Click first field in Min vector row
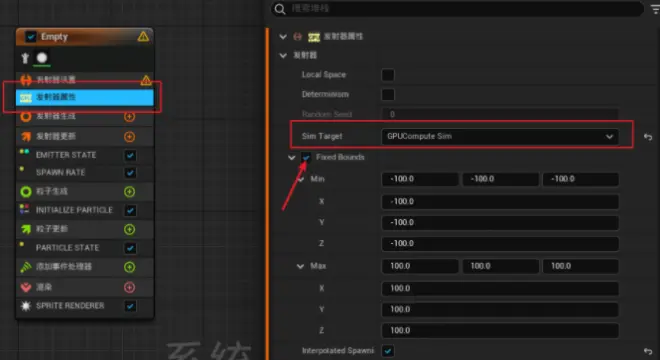 (420, 179)
